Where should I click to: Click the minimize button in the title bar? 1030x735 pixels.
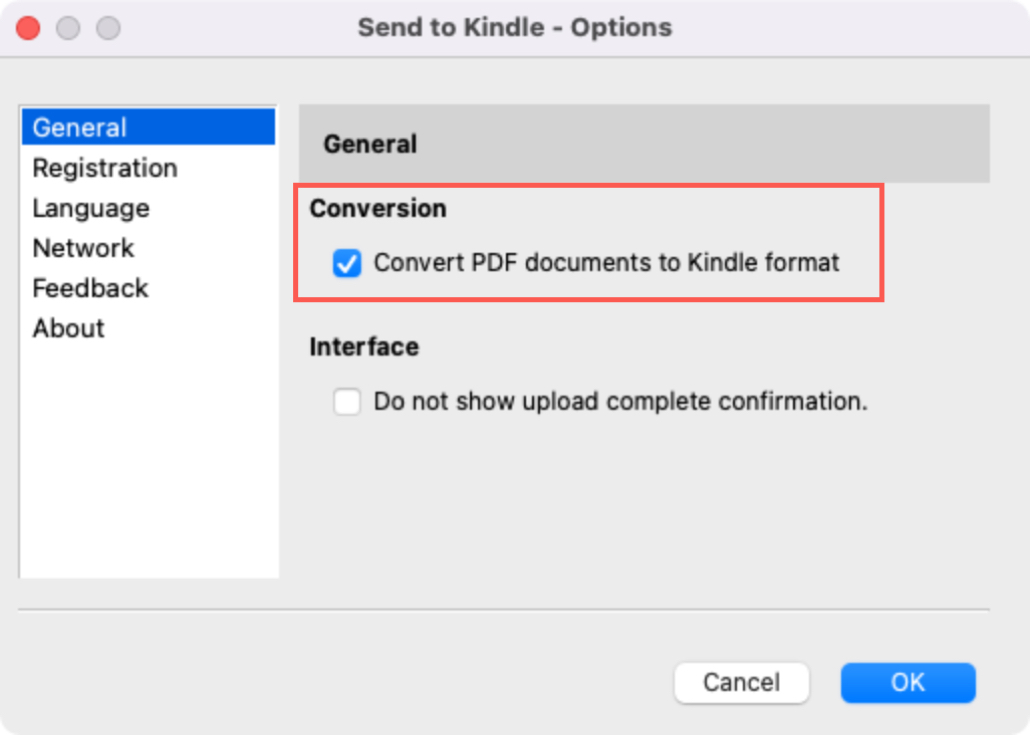(68, 28)
